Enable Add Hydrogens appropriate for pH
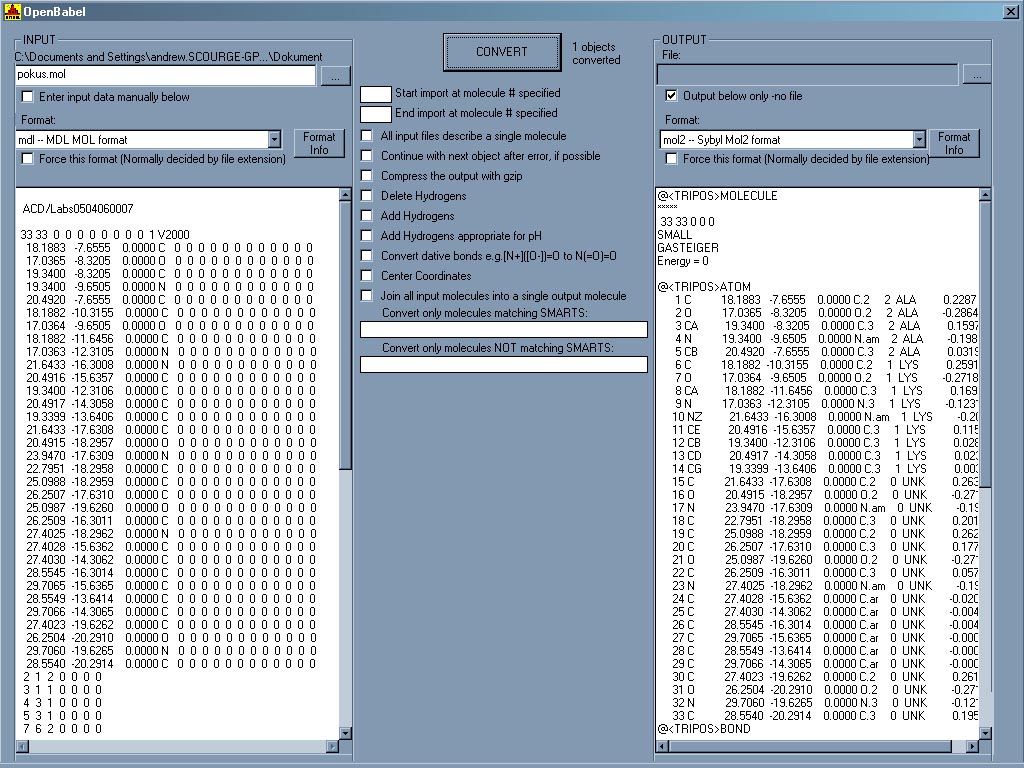The image size is (1024, 768). 367,236
